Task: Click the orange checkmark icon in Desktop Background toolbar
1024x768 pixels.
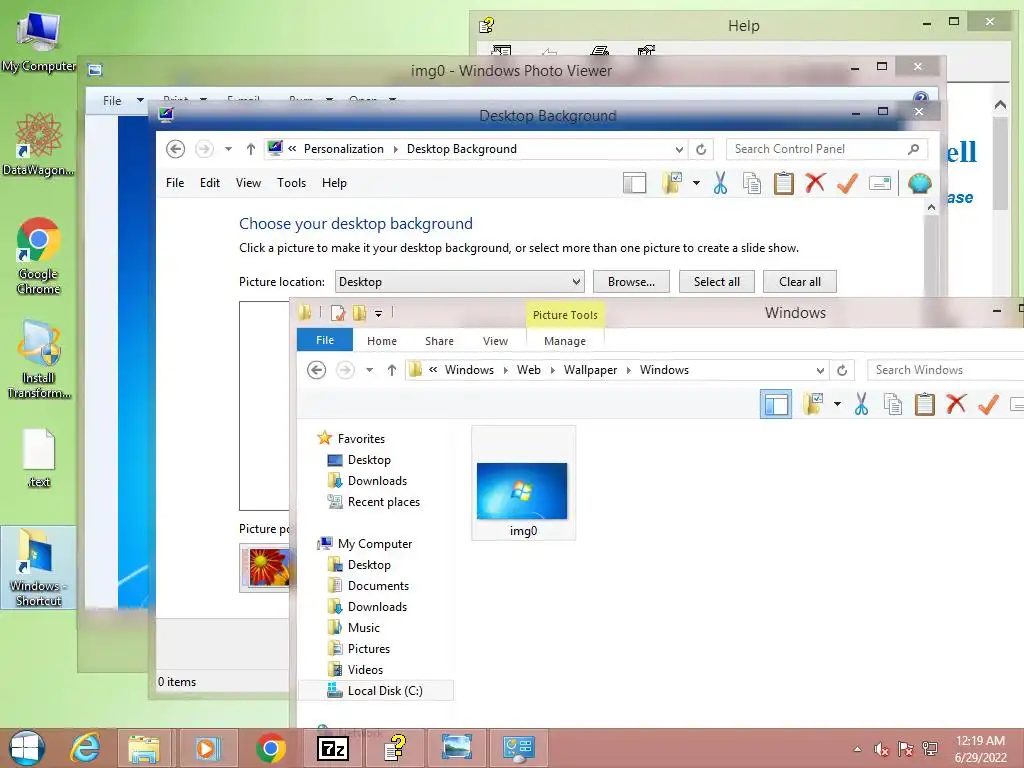Action: 847,184
